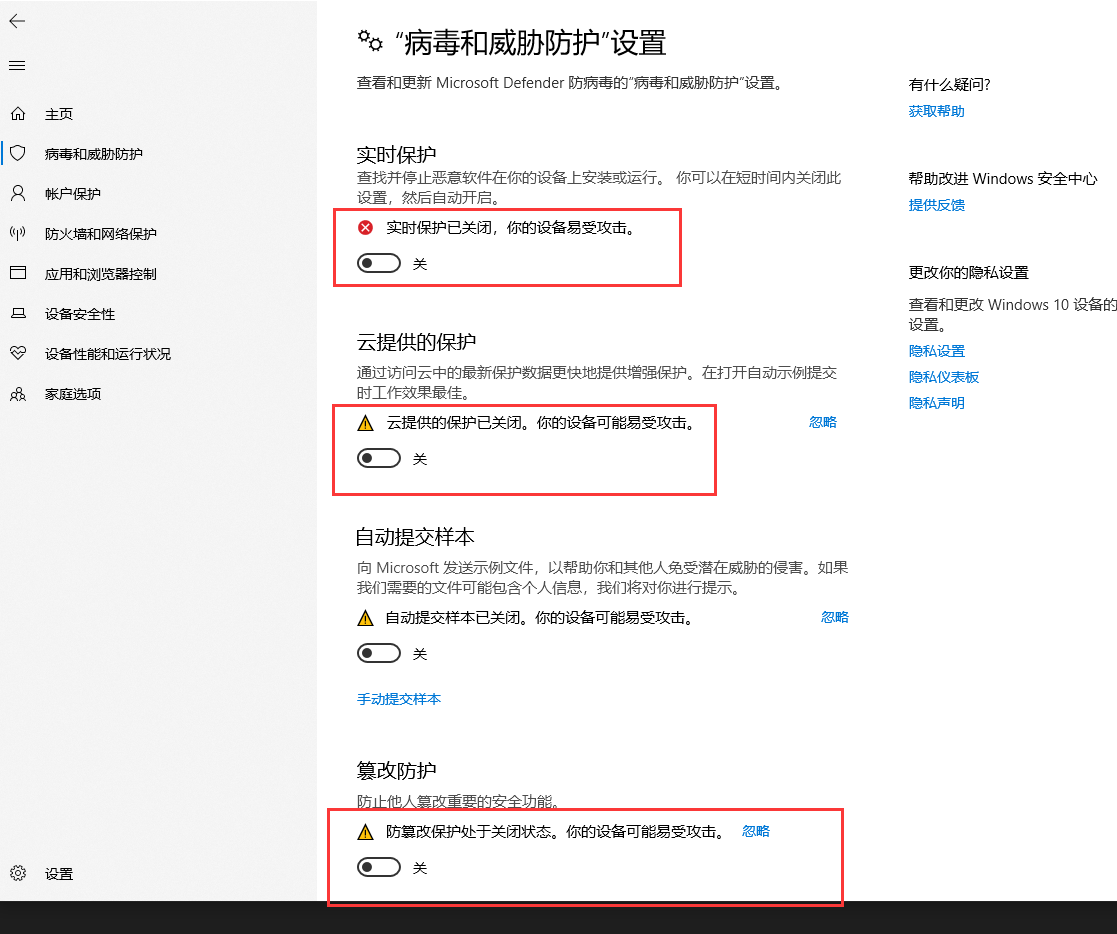1117x934 pixels.
Task: Click the warning icon for 防篡改保护
Action: [x=365, y=832]
